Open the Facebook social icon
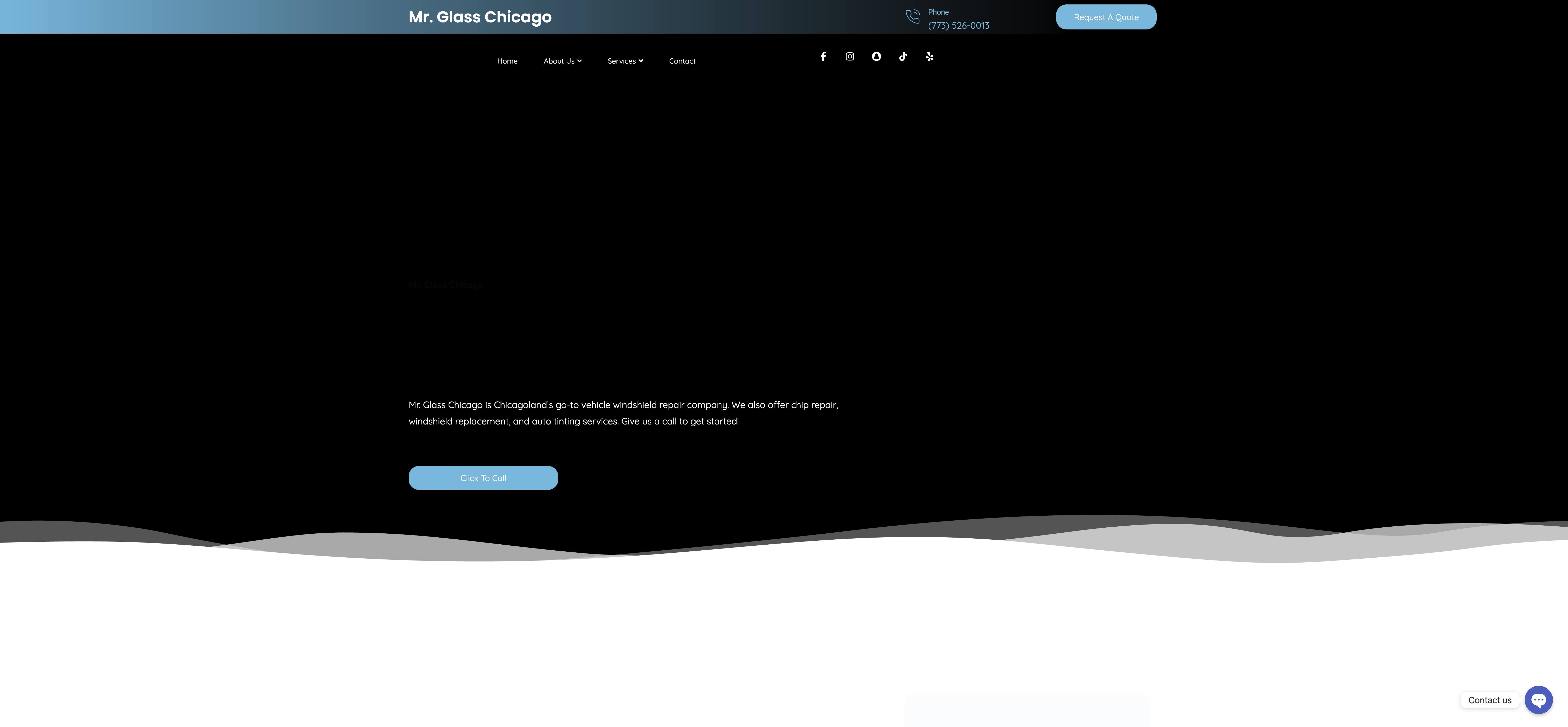 click(x=823, y=57)
